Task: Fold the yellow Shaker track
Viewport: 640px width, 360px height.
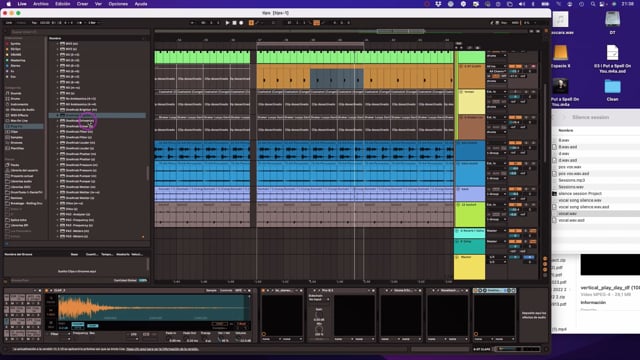Action: [461, 92]
